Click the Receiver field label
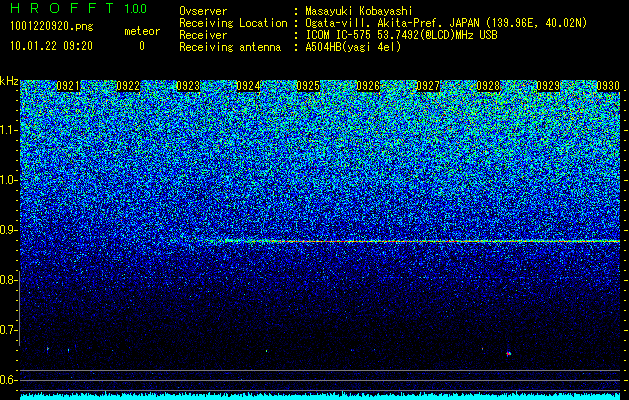This screenshot has width=629, height=400. pos(203,35)
